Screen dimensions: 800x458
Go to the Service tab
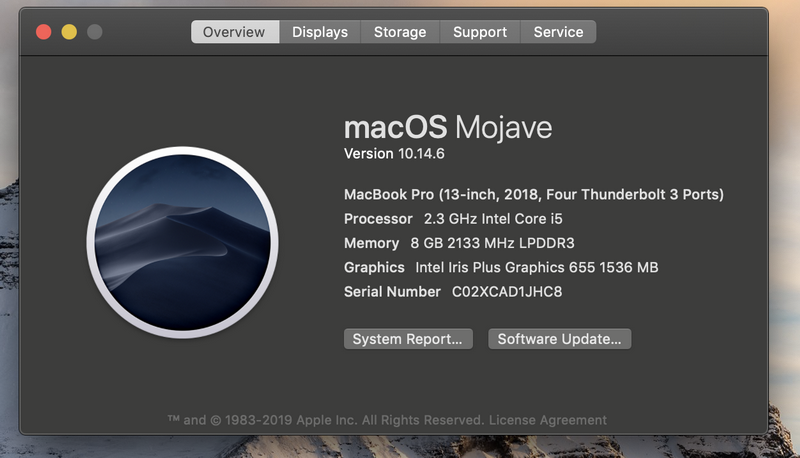point(558,32)
